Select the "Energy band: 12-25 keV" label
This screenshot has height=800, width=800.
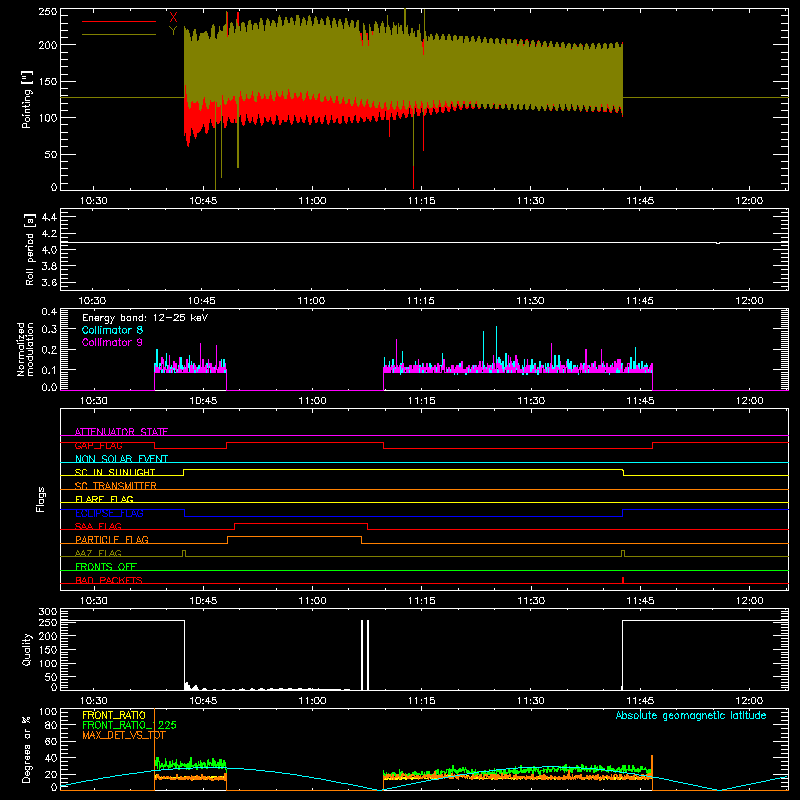click(145, 318)
